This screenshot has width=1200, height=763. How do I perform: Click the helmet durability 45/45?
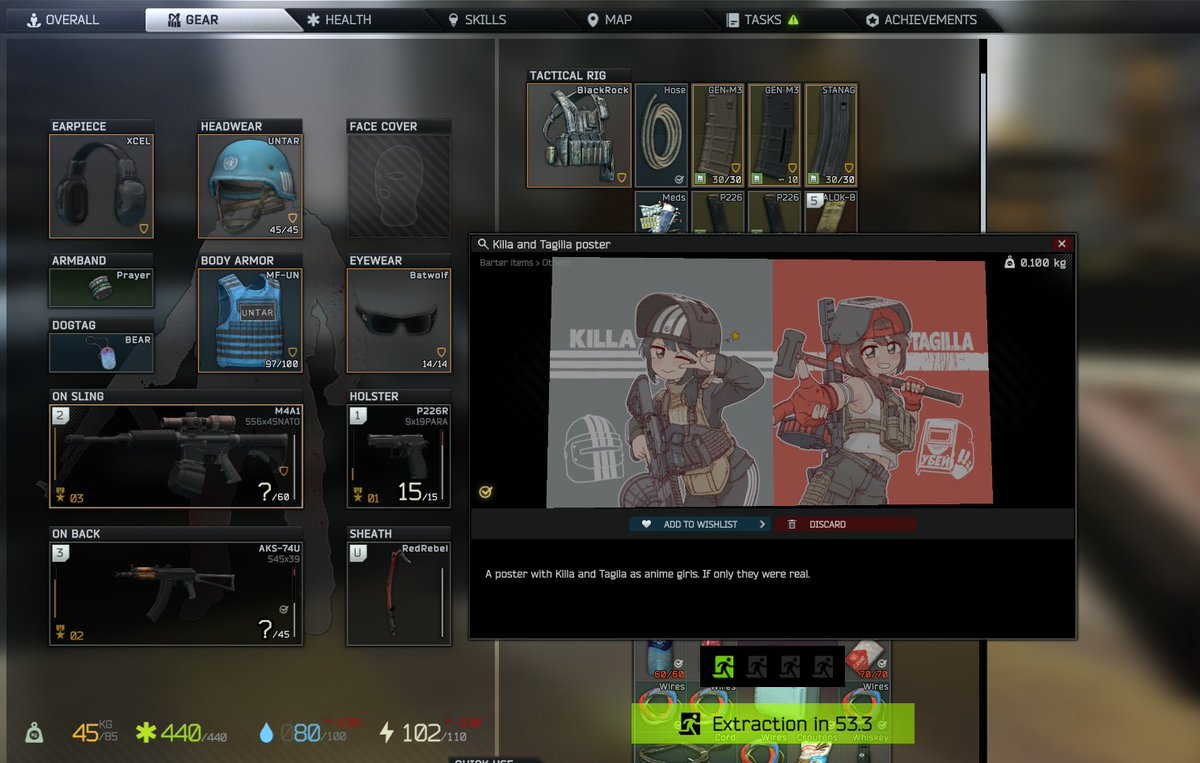tap(283, 230)
